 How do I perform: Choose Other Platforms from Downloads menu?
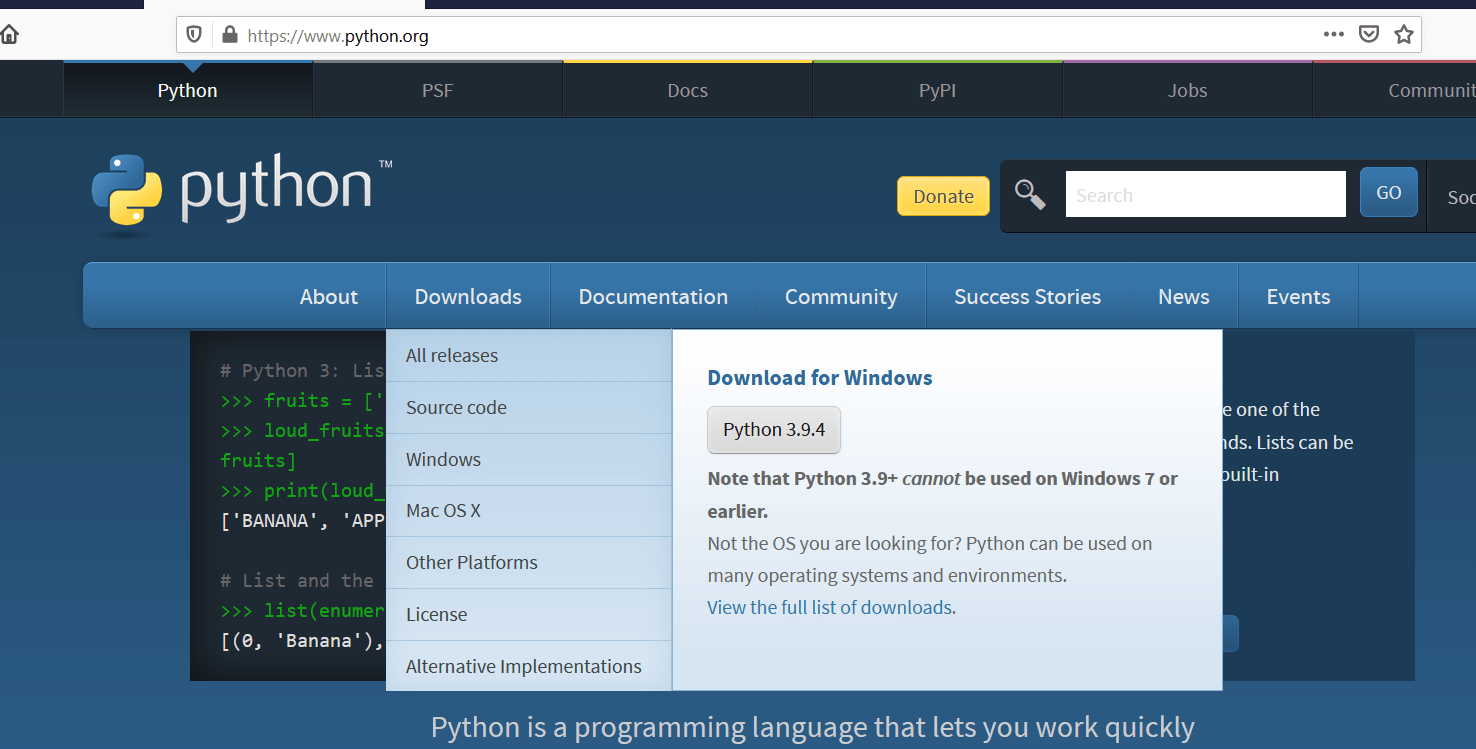click(x=529, y=562)
